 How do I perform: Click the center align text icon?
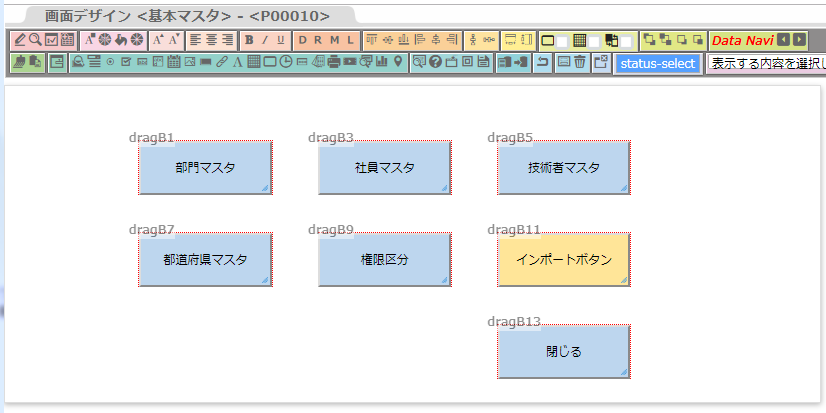tap(211, 40)
